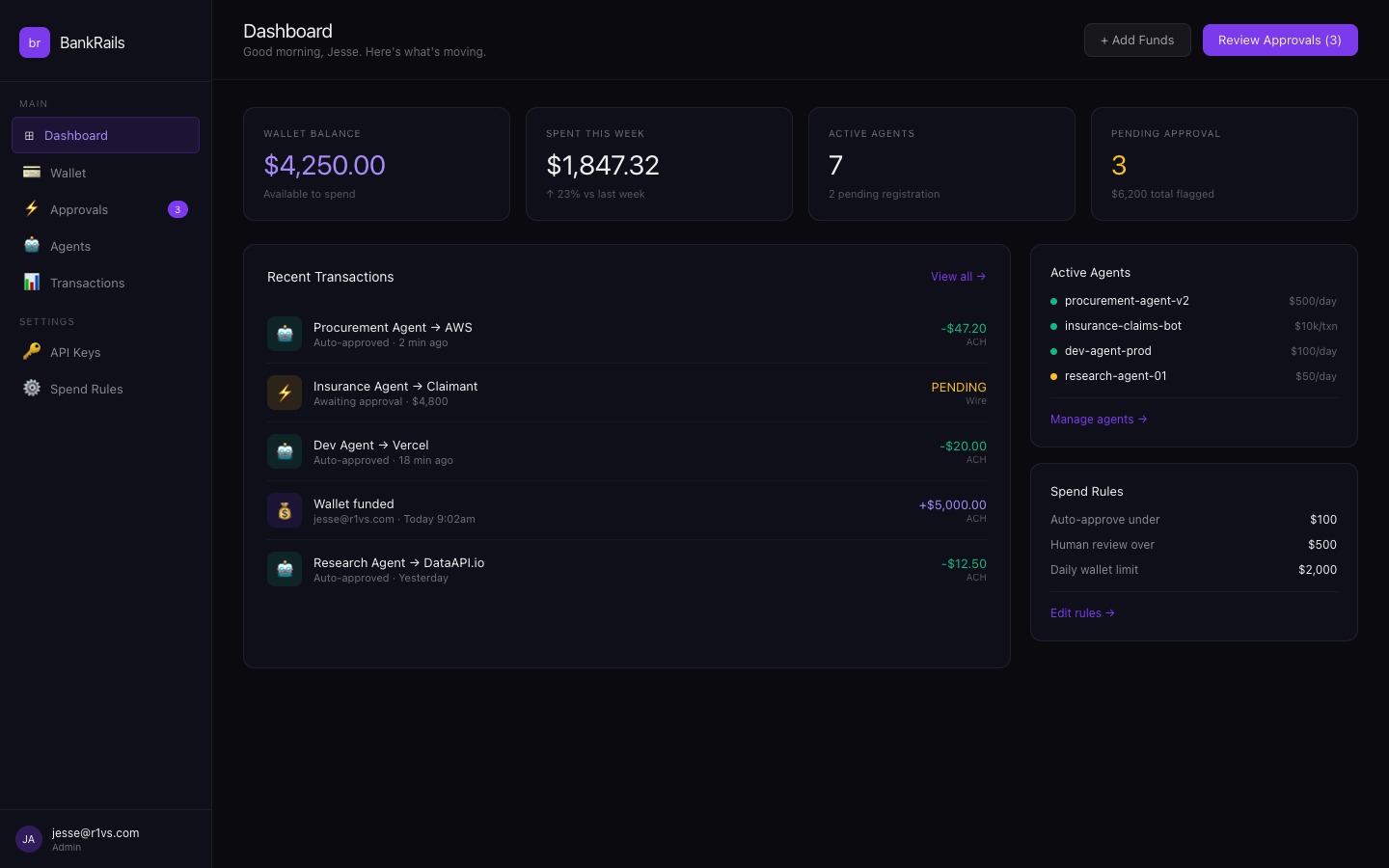
Task: Click the money bag icon on Wallet funded row
Action: coord(285,510)
